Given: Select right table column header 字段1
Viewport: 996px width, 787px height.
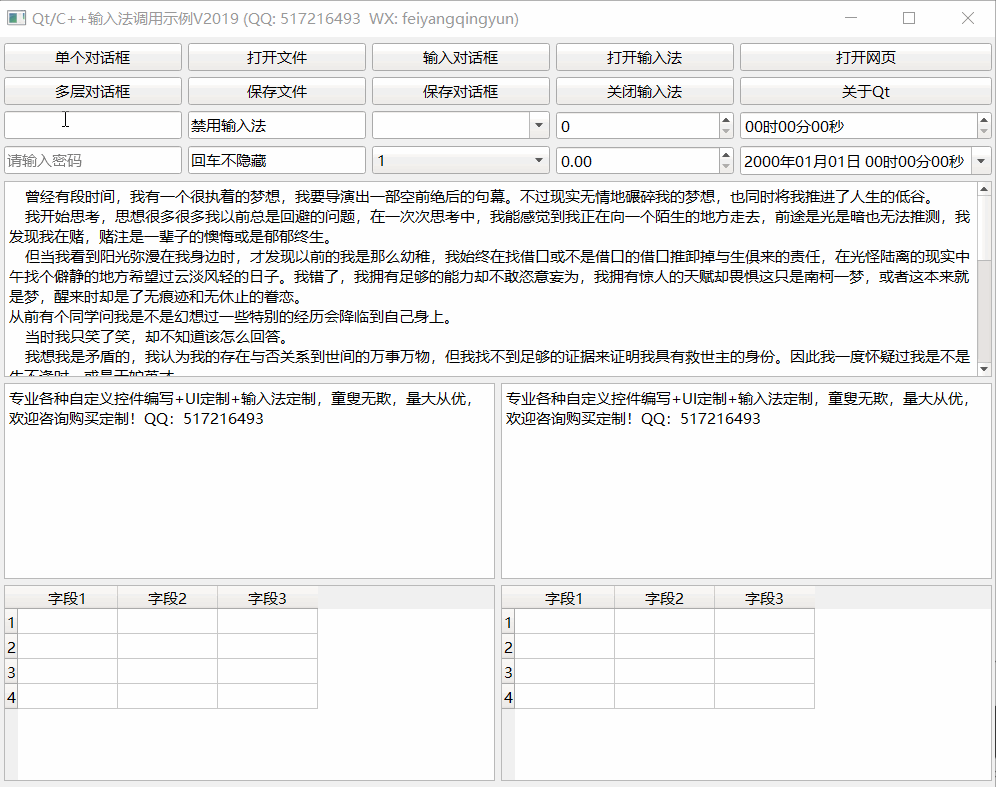Looking at the screenshot, I should pos(564,598).
